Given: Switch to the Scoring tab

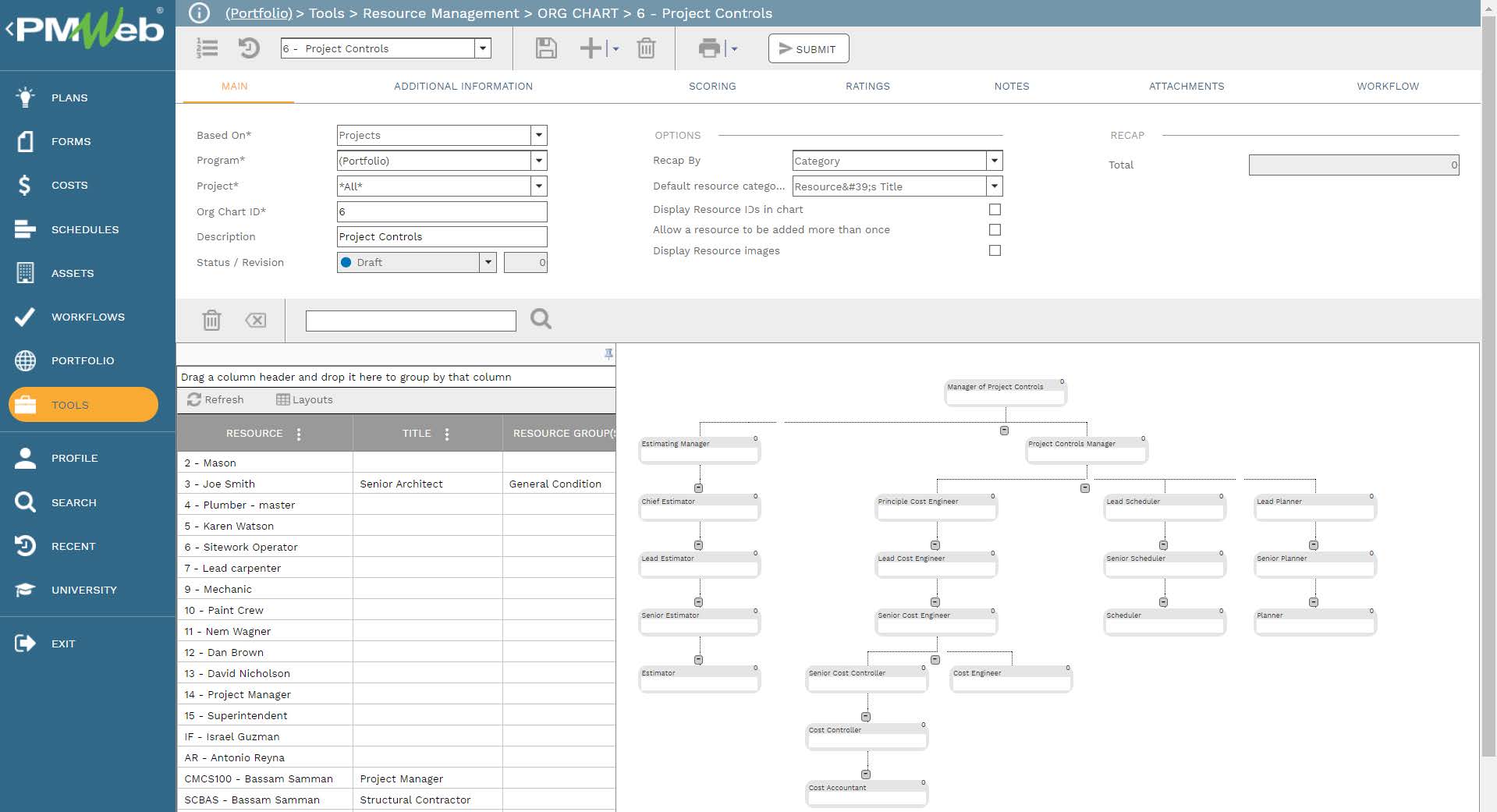Looking at the screenshot, I should click(x=712, y=87).
